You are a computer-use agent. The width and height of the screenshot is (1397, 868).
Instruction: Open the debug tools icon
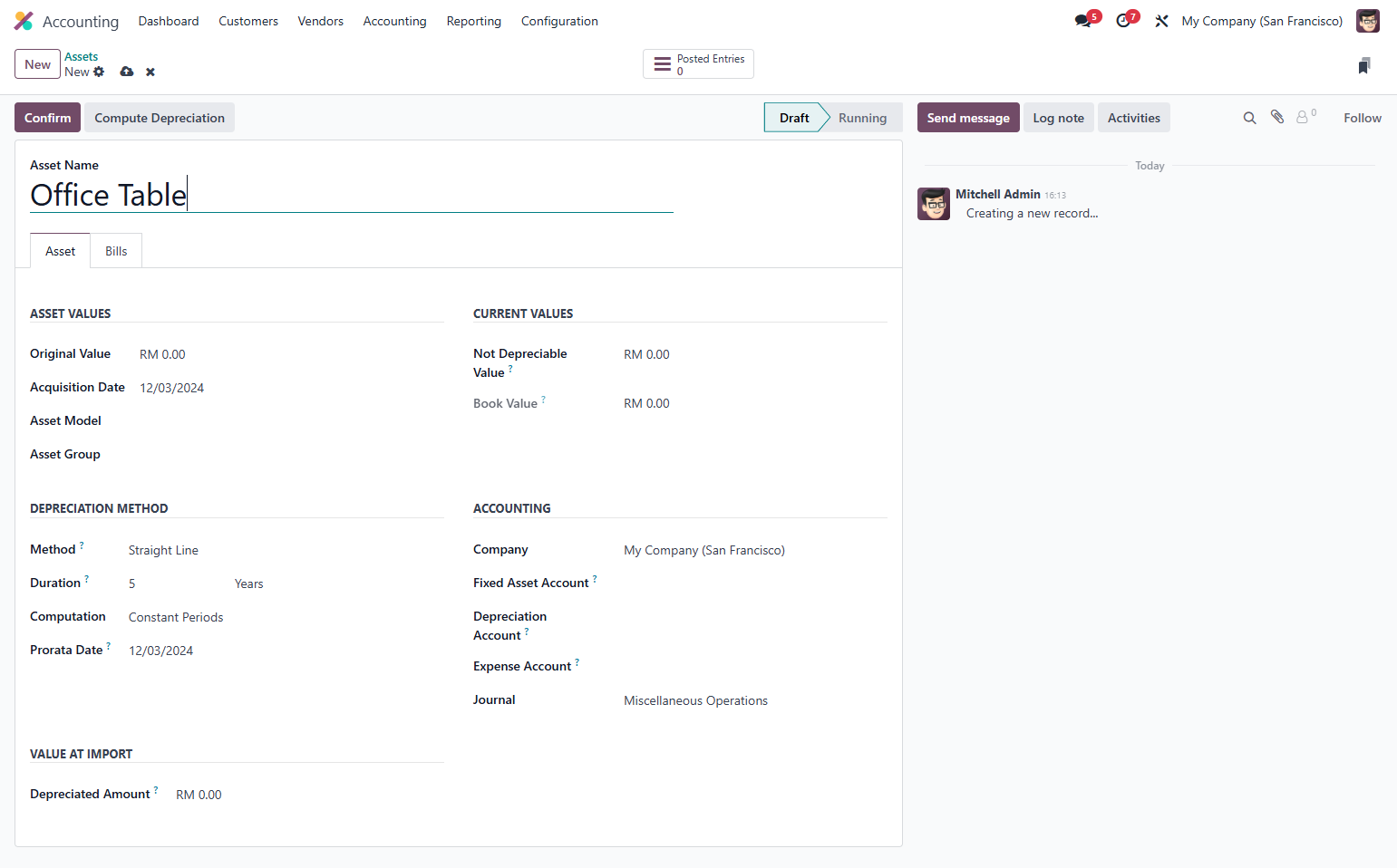point(1161,21)
